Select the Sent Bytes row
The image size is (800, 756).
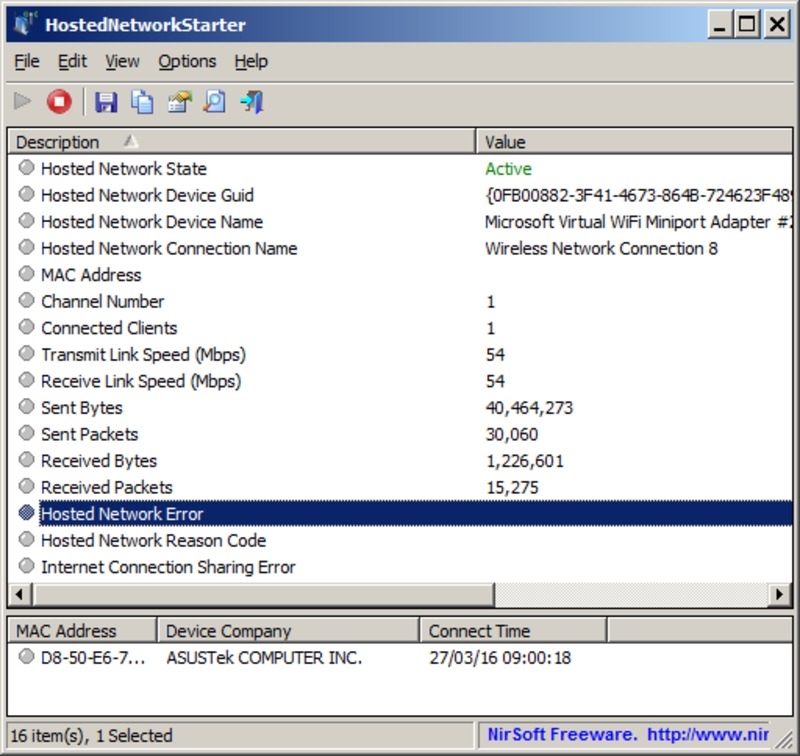click(82, 408)
